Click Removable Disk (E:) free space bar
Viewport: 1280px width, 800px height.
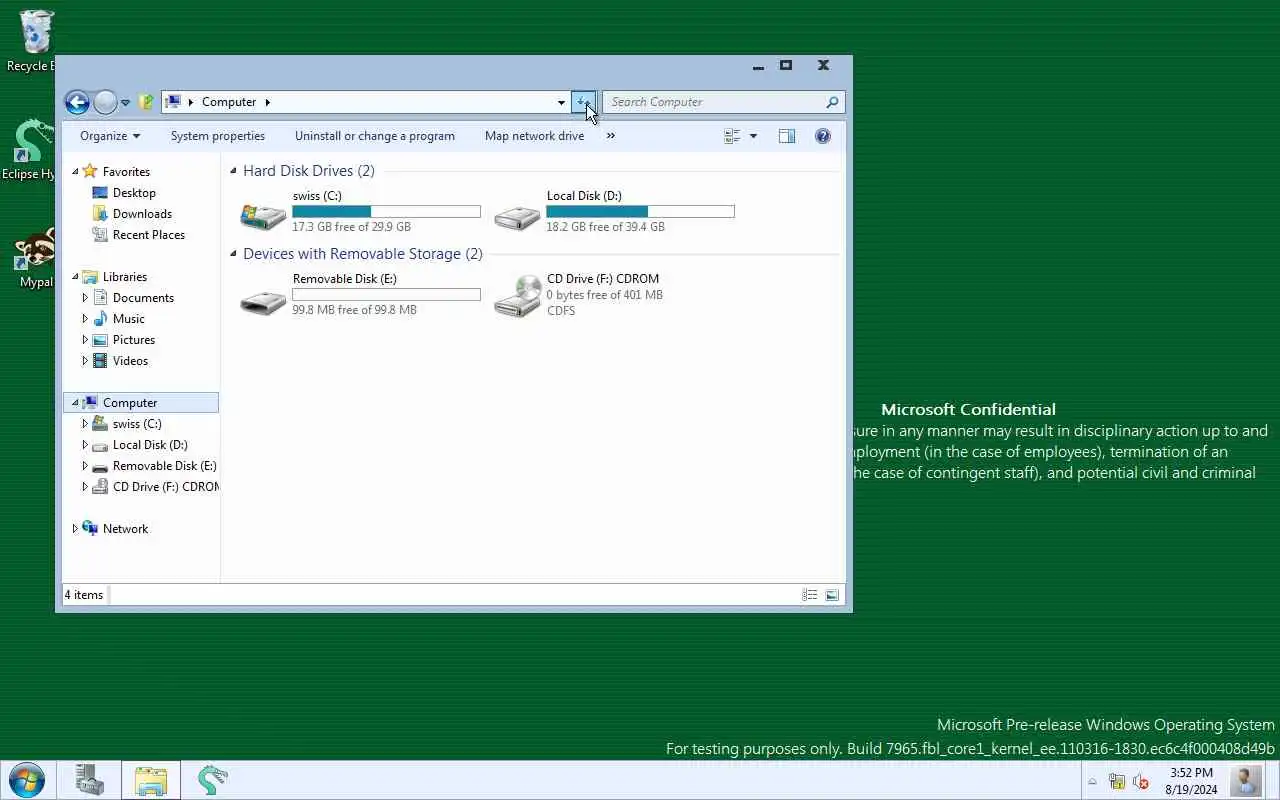(386, 295)
